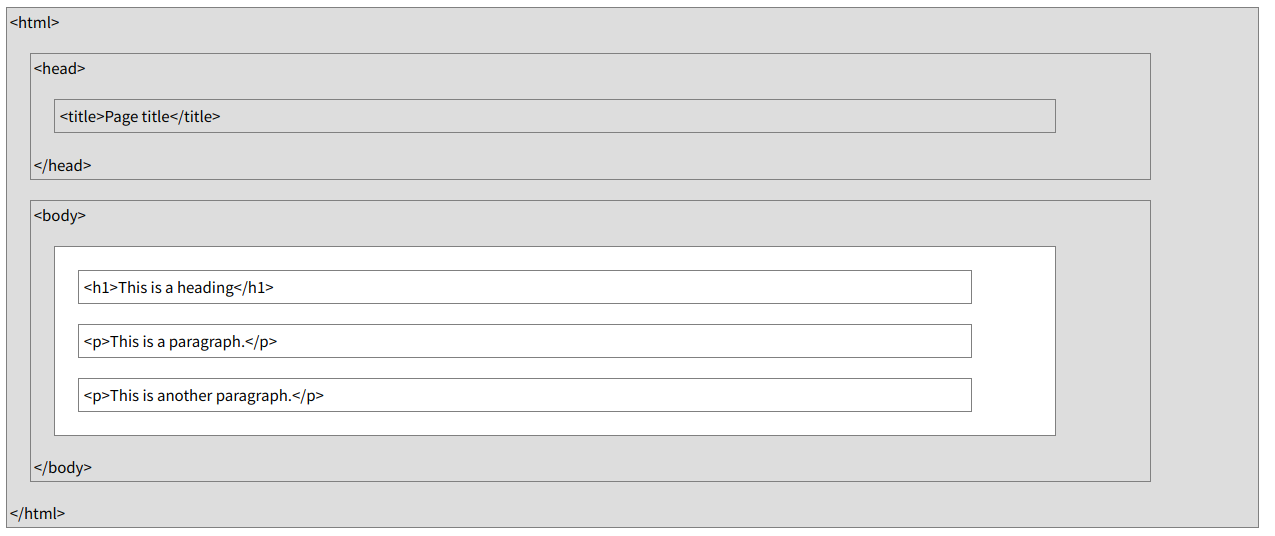Click the <p>This is another paragraph.</p> box

(x=525, y=395)
